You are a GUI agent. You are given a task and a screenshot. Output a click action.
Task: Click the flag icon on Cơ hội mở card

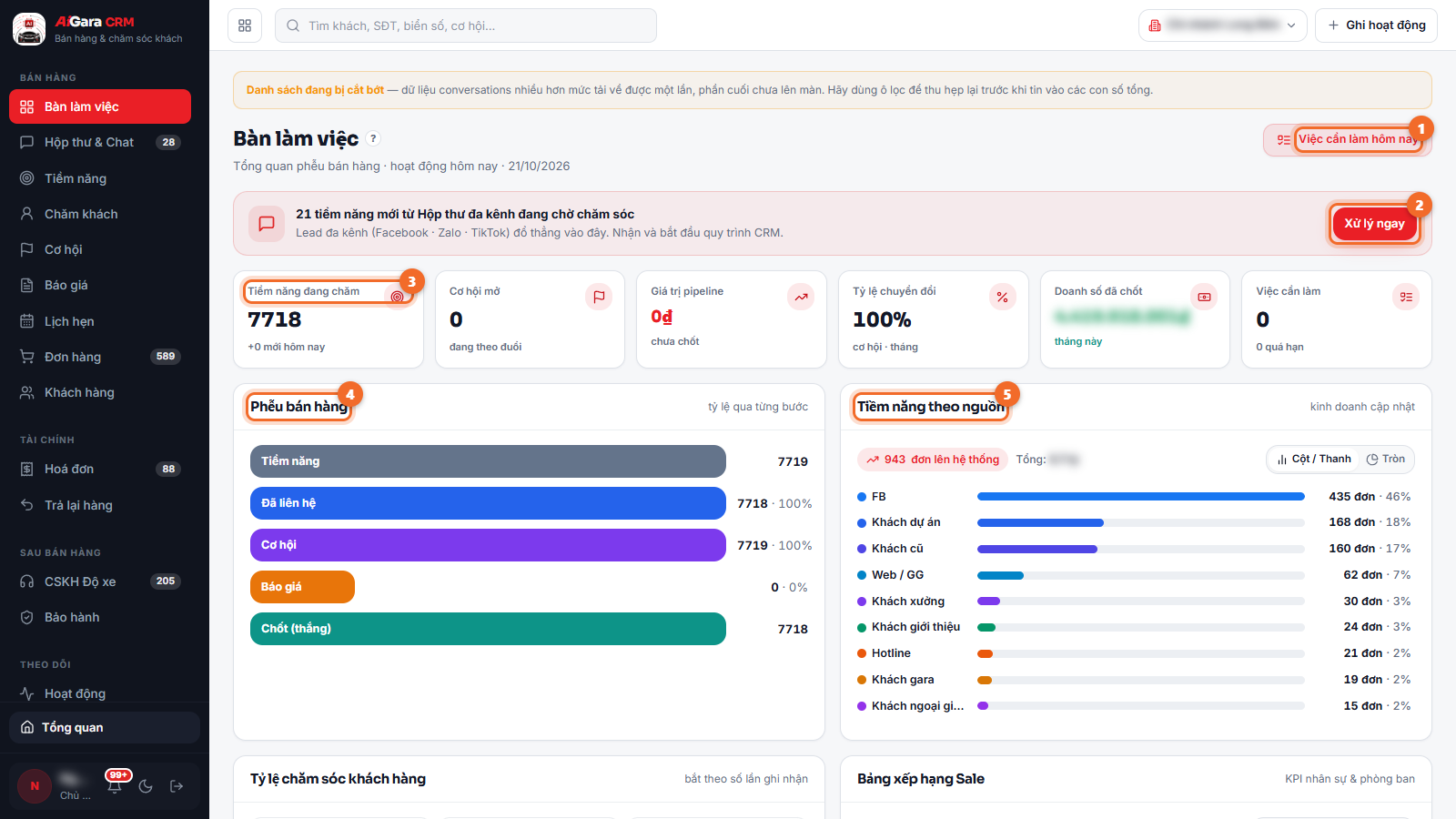(x=599, y=297)
